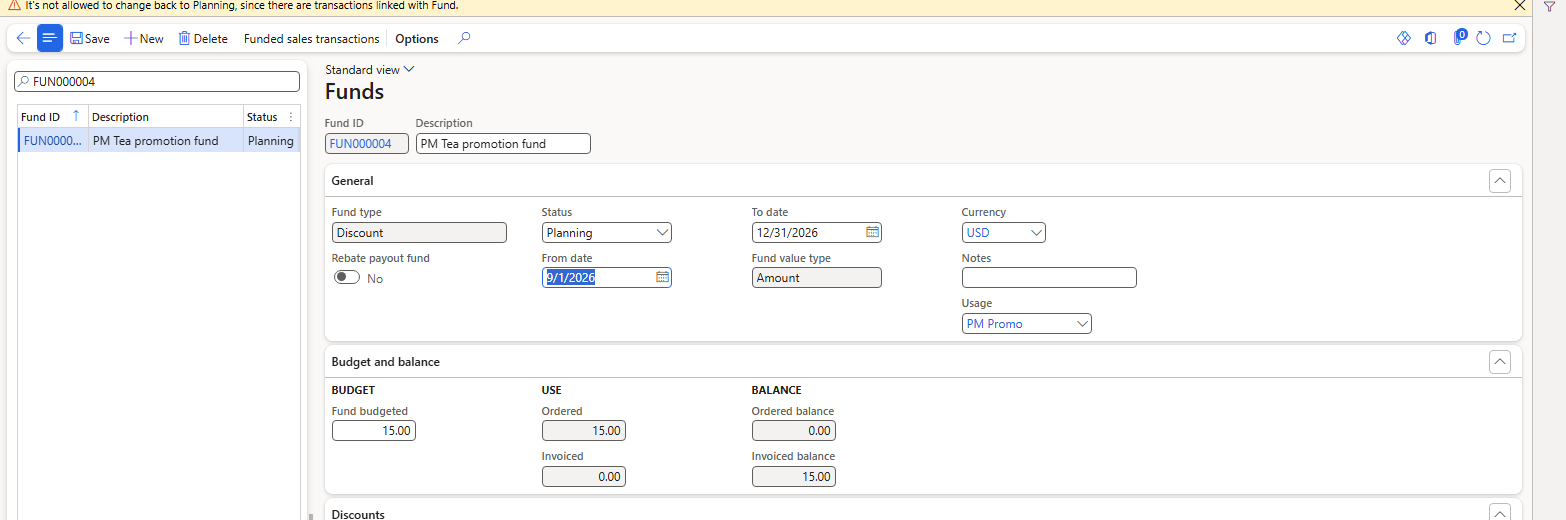
Task: Open action pane search magnifier
Action: (464, 39)
